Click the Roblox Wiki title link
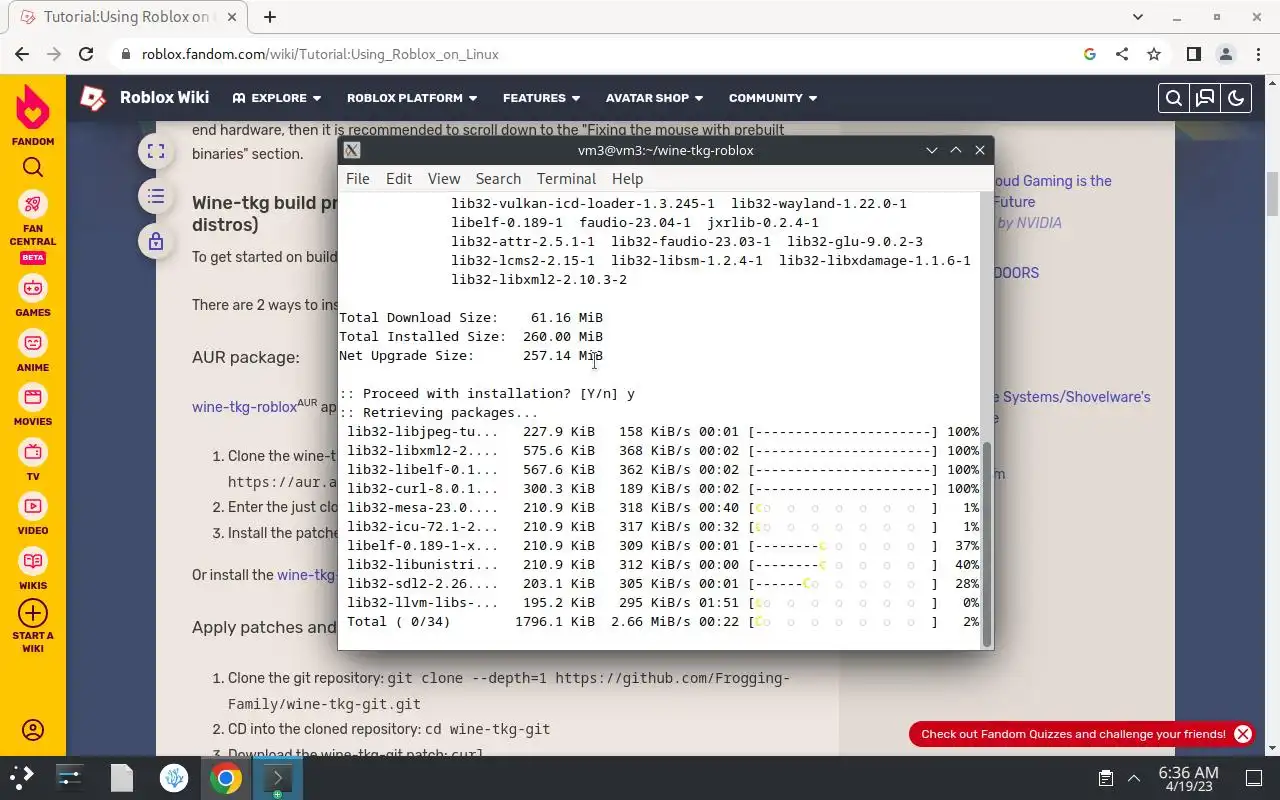1280x800 pixels. pyautogui.click(x=164, y=98)
